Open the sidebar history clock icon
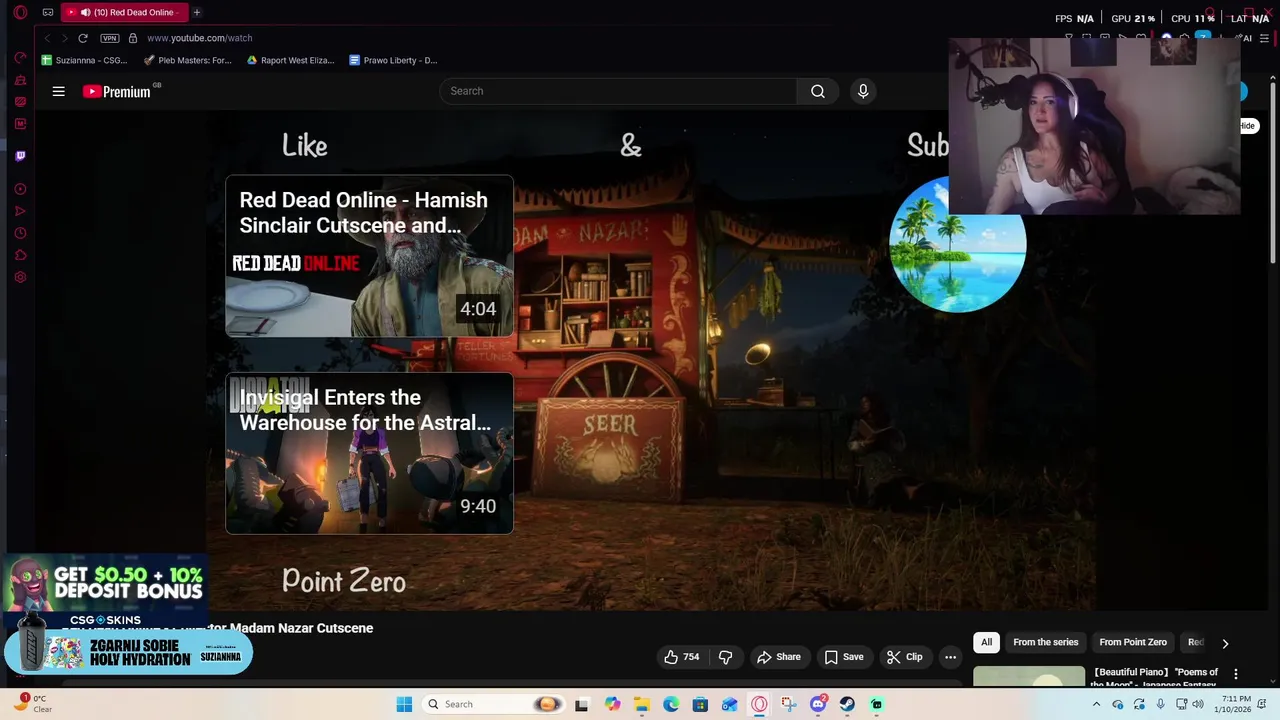The image size is (1280, 720). (x=20, y=233)
